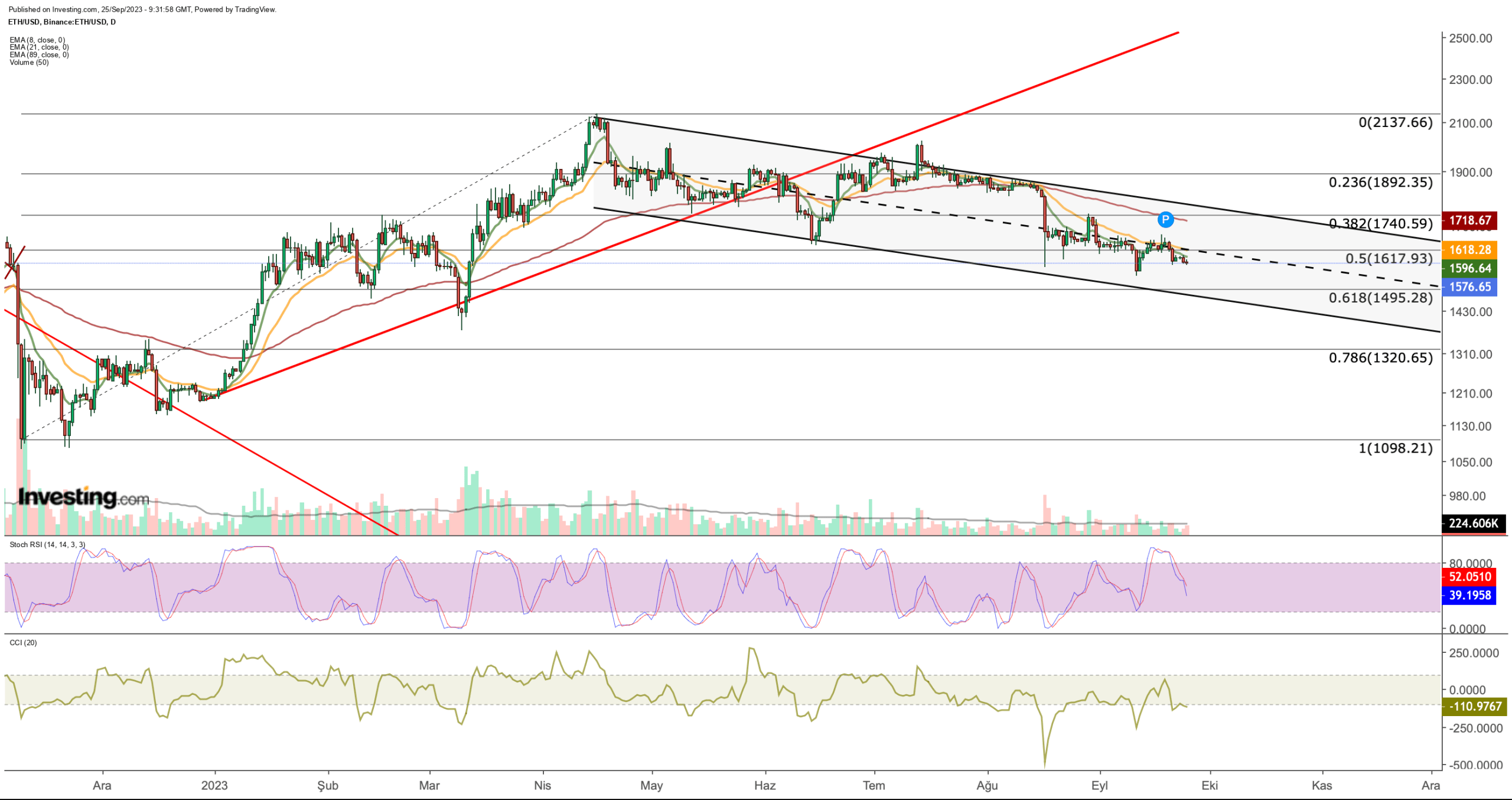Click the CCI (20) indicator label

23,643
